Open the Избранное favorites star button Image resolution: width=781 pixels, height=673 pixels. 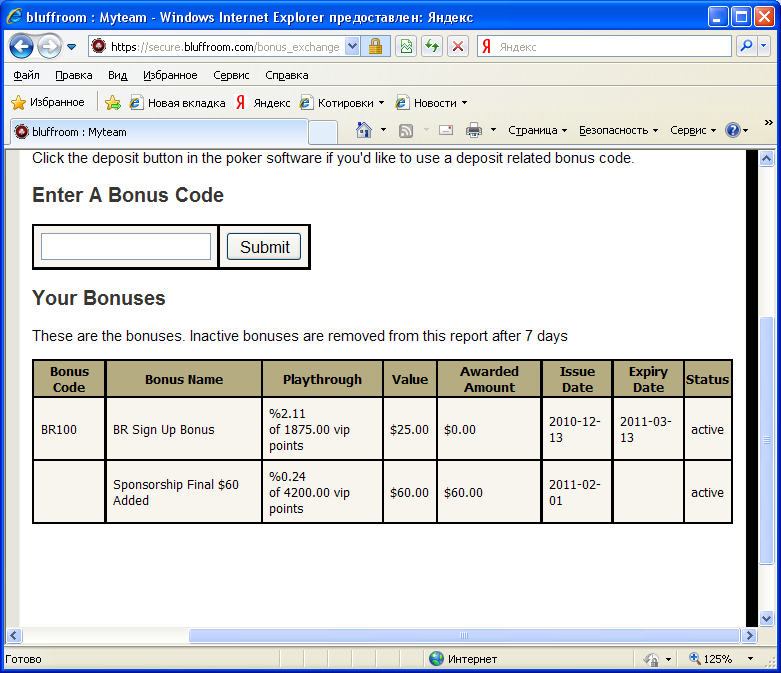pyautogui.click(x=48, y=103)
